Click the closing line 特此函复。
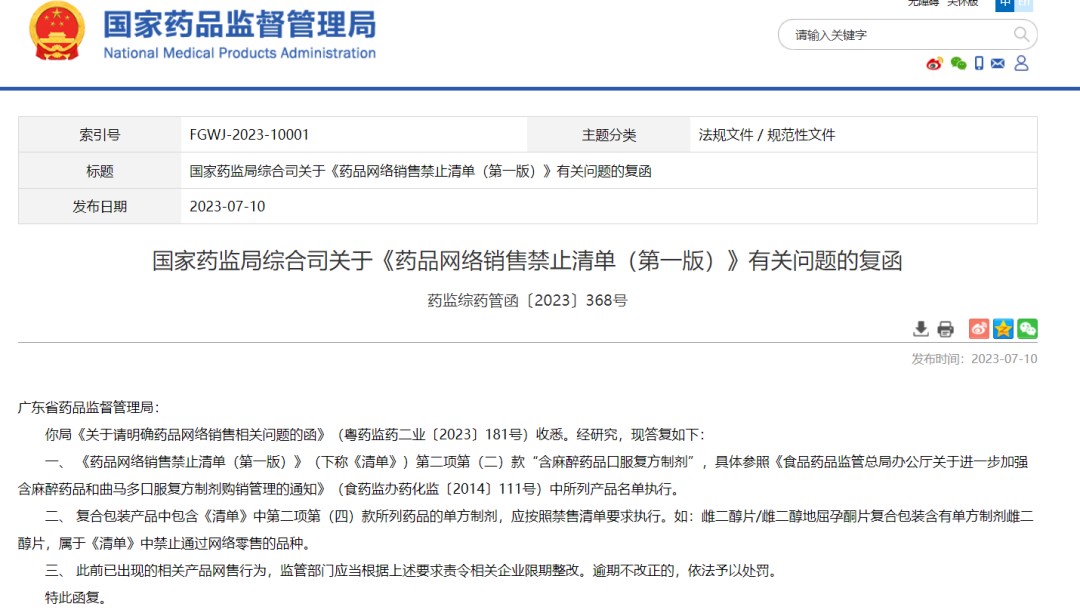Screen dimensions: 1080x613 click(x=76, y=598)
